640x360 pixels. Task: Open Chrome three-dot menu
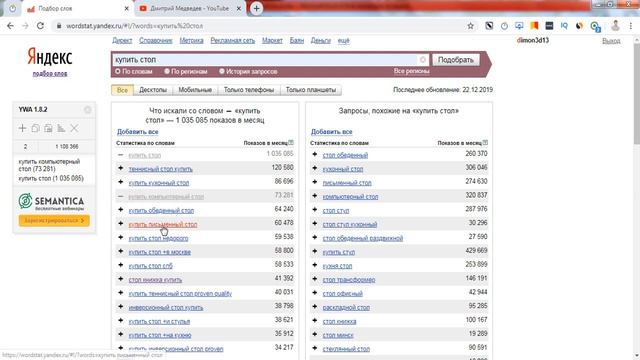coord(631,26)
